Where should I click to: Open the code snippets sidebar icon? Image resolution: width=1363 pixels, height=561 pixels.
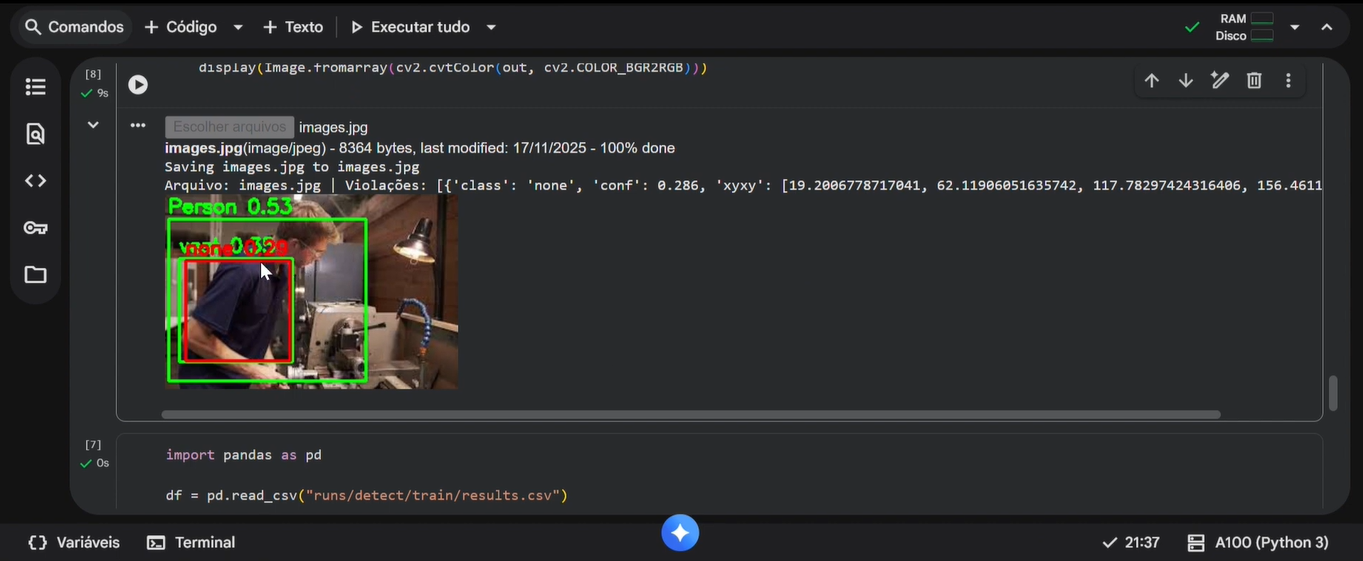(36, 181)
